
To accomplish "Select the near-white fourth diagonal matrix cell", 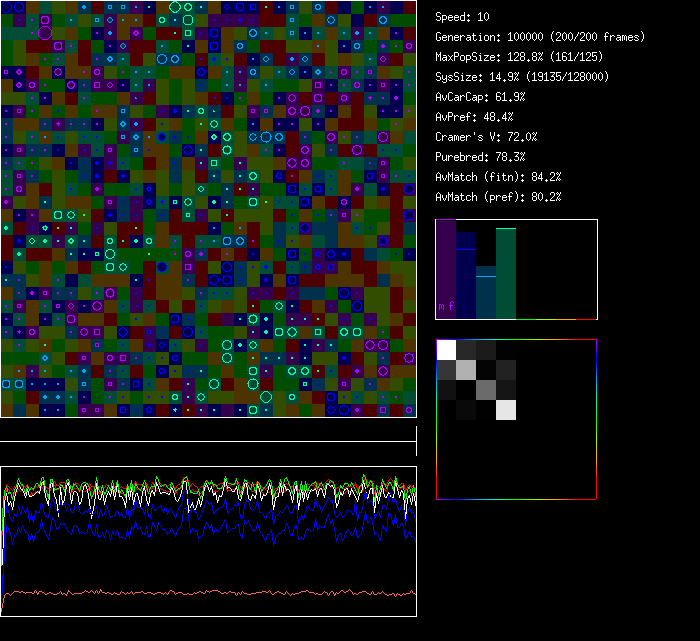I will point(506,410).
